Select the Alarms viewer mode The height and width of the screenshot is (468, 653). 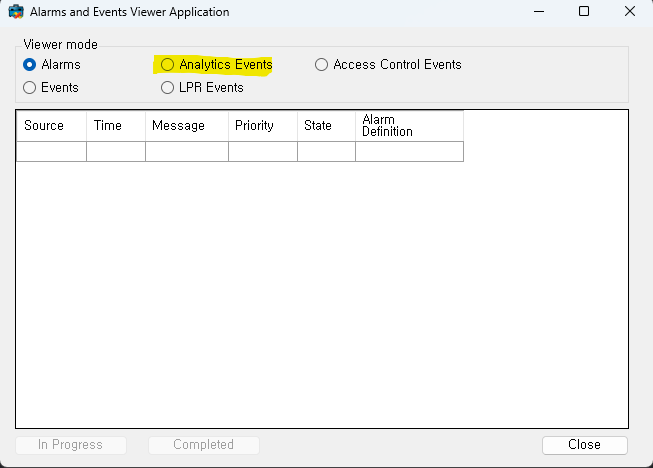pos(30,65)
